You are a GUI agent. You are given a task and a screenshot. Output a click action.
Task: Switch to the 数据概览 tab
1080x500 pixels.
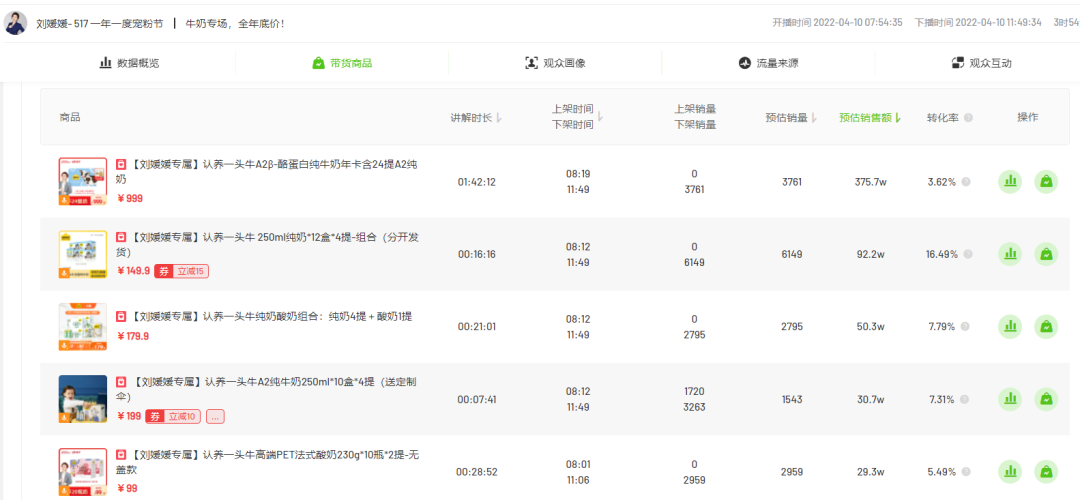[x=129, y=63]
